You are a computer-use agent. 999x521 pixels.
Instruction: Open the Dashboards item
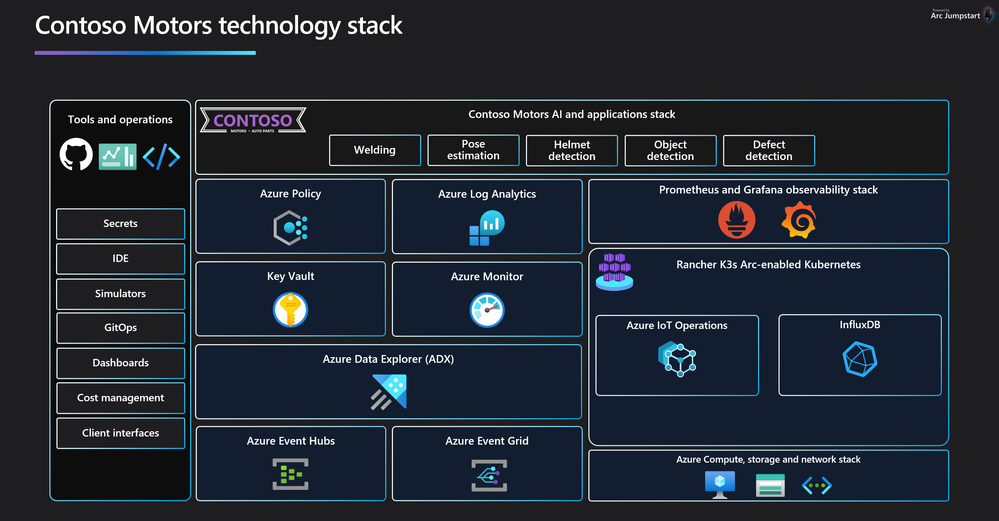click(x=120, y=363)
